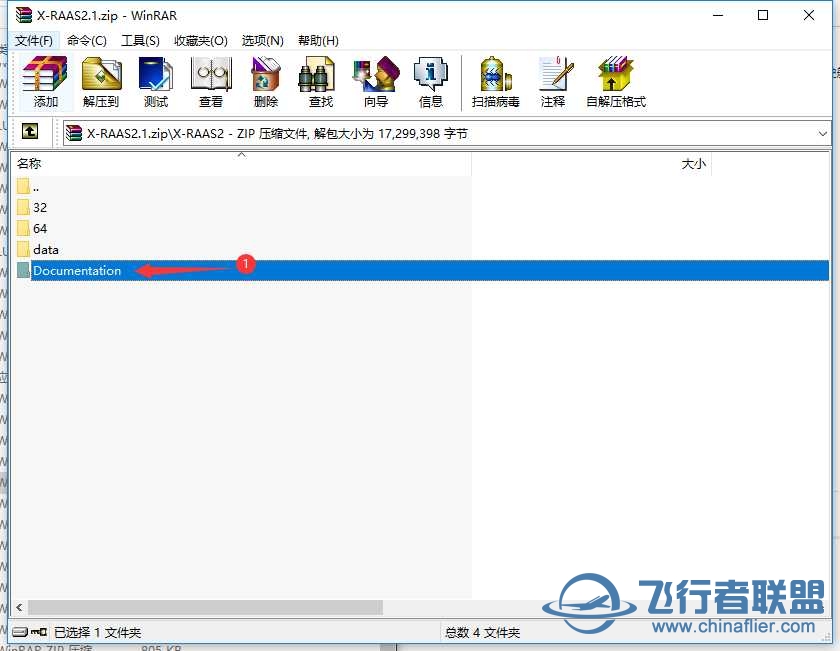Open the 注释 (Comment) tool
840x651 pixels.
pyautogui.click(x=553, y=81)
